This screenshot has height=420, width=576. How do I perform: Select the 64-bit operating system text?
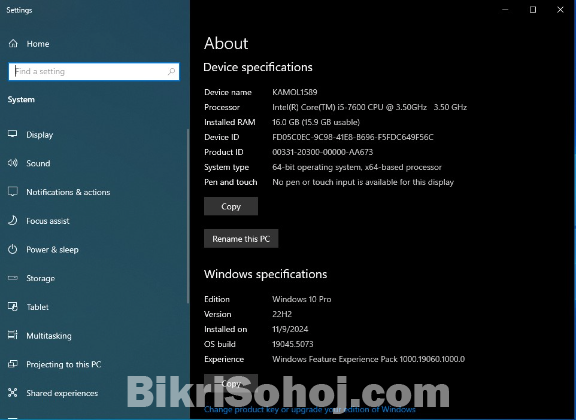(x=357, y=167)
